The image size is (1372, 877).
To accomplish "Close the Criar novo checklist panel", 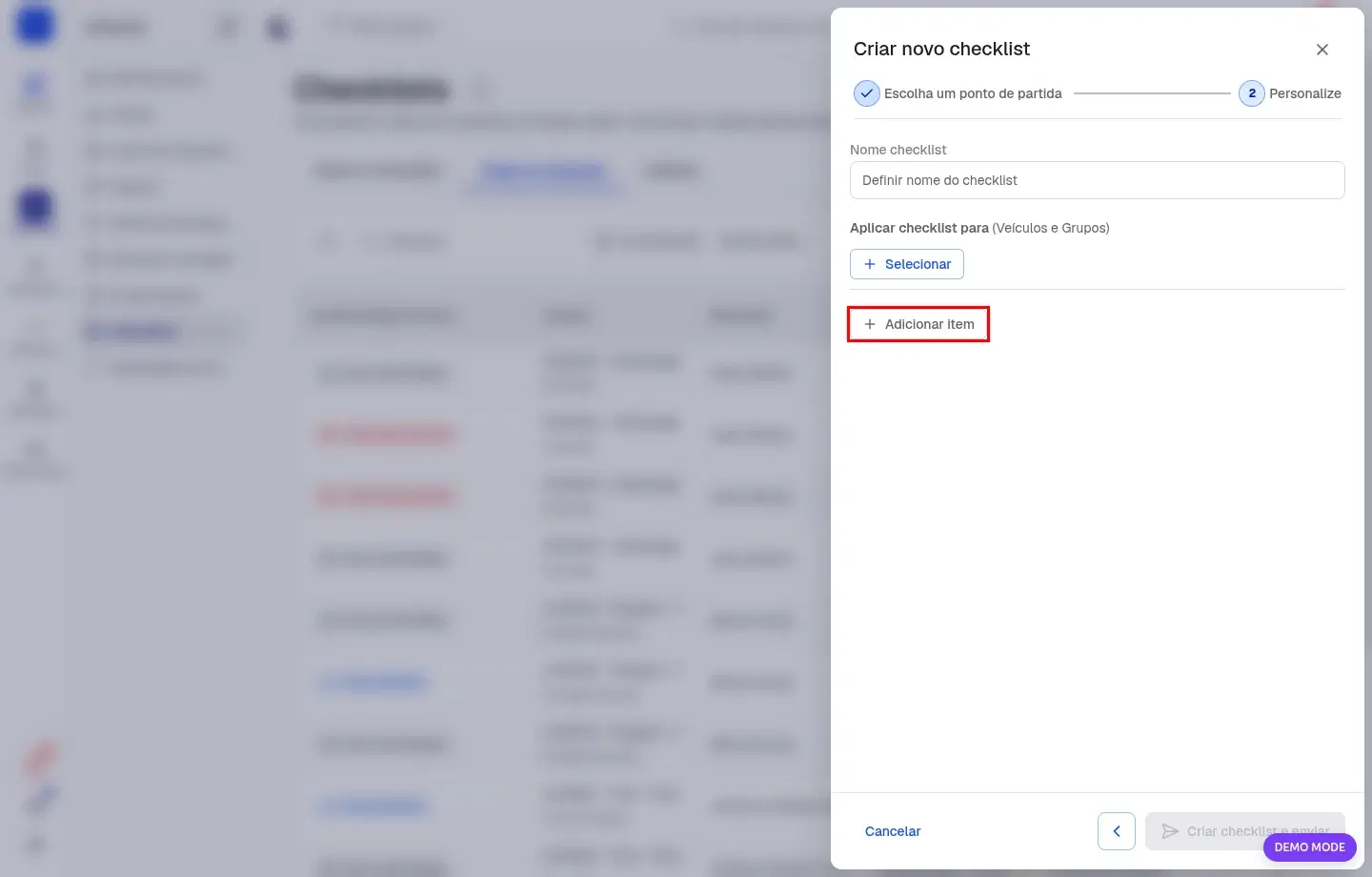I will (x=1322, y=50).
